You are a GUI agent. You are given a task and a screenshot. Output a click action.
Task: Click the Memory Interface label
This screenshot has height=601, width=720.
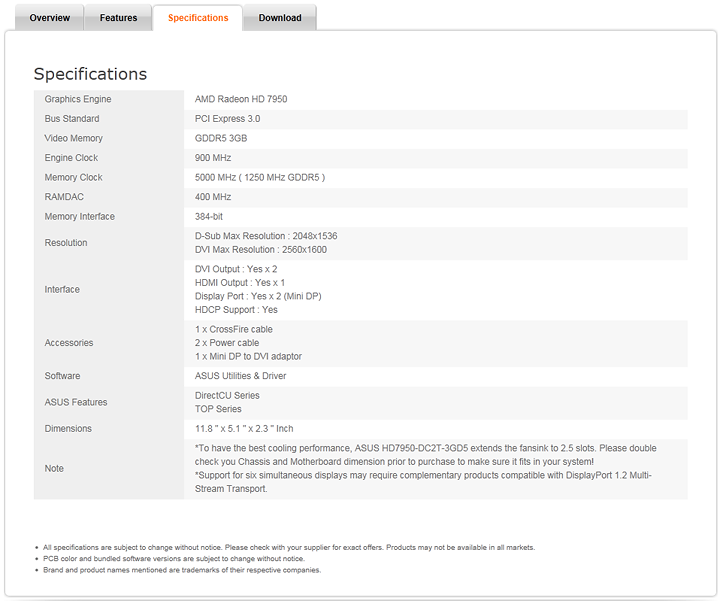click(79, 217)
